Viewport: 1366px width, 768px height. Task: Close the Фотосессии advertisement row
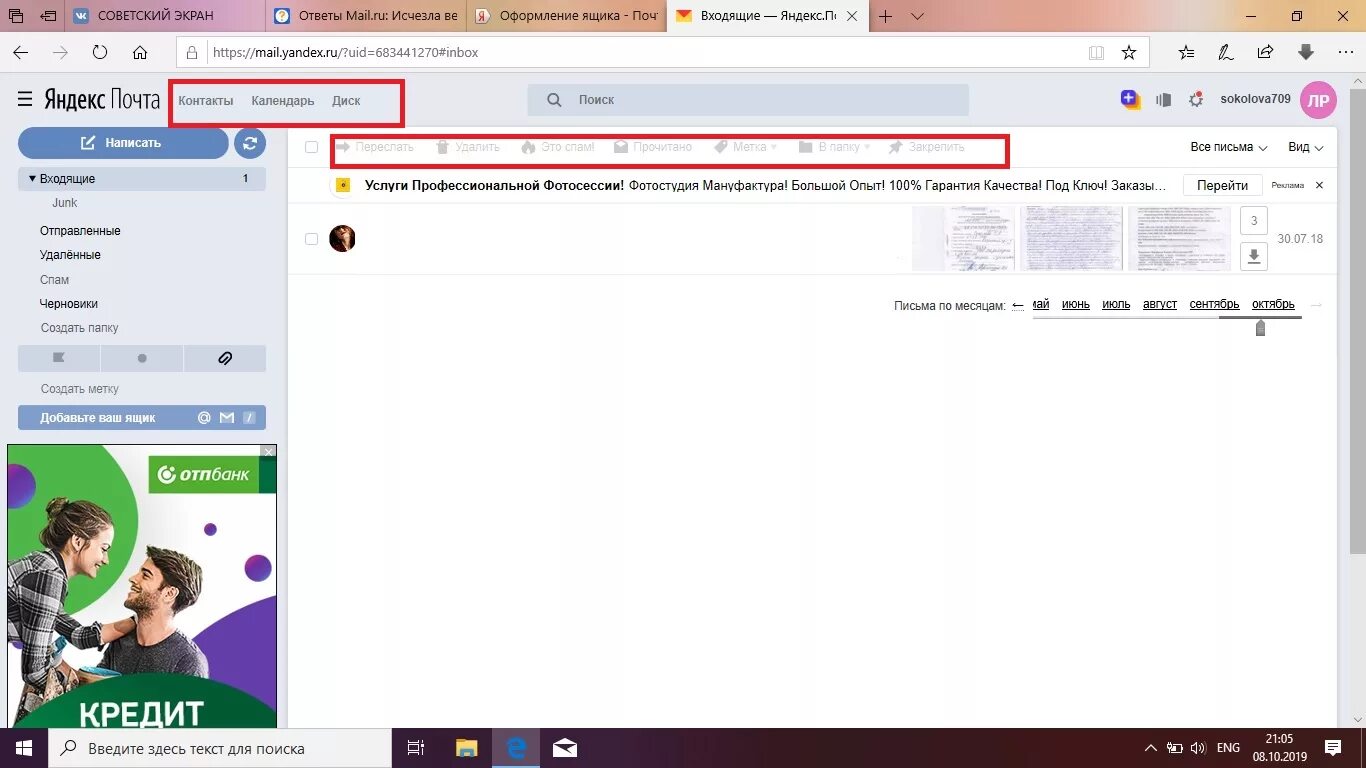coord(1319,185)
